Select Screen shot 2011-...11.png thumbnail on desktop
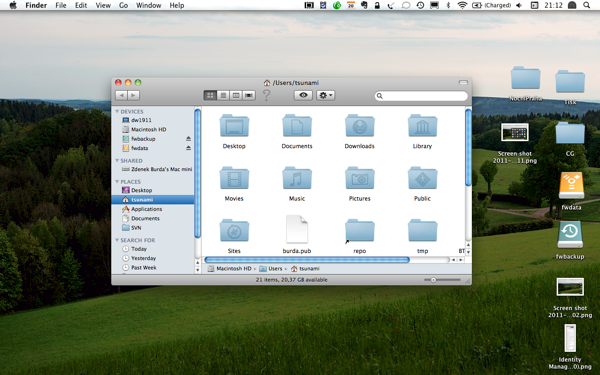 [515, 132]
